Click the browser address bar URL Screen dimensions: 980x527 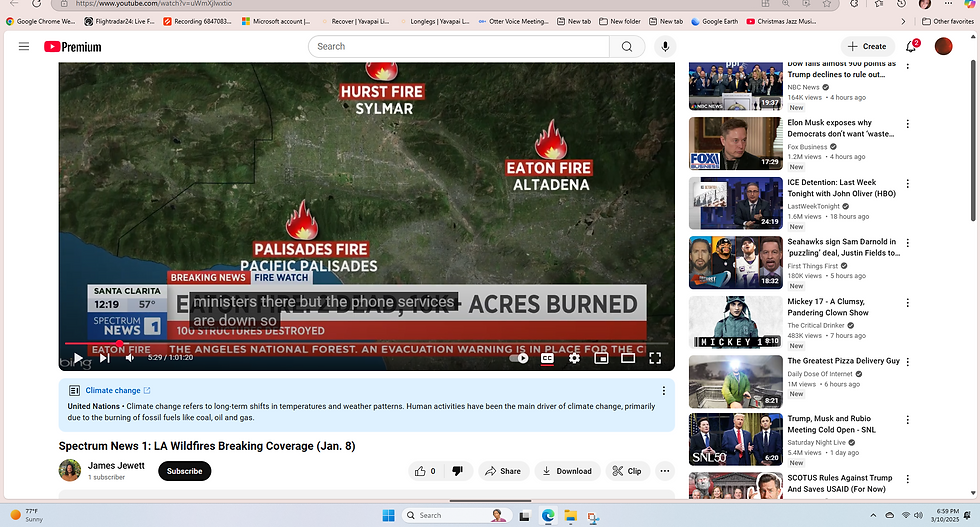pos(154,4)
